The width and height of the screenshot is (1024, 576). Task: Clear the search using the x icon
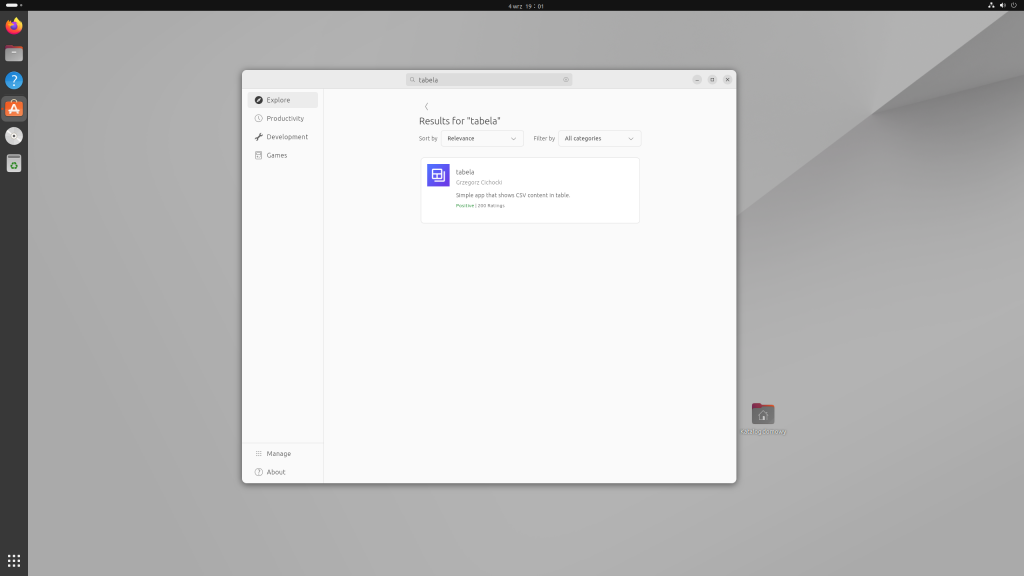pos(565,79)
